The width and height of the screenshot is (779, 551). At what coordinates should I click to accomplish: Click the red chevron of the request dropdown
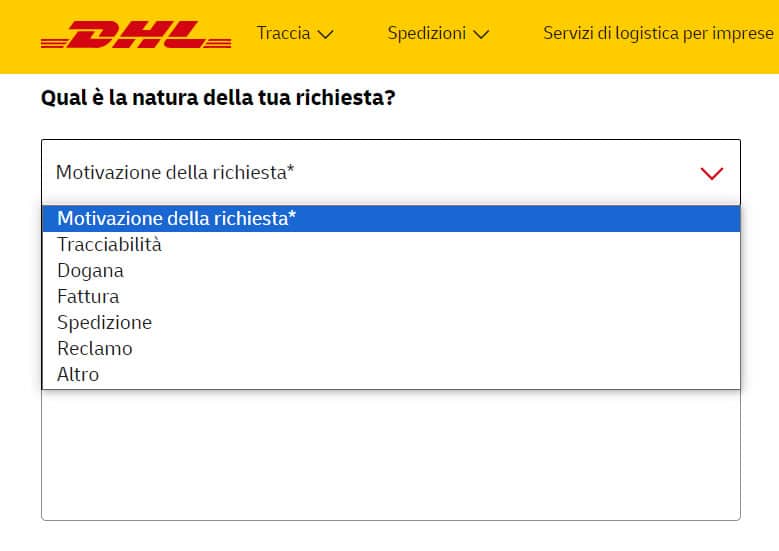[712, 173]
